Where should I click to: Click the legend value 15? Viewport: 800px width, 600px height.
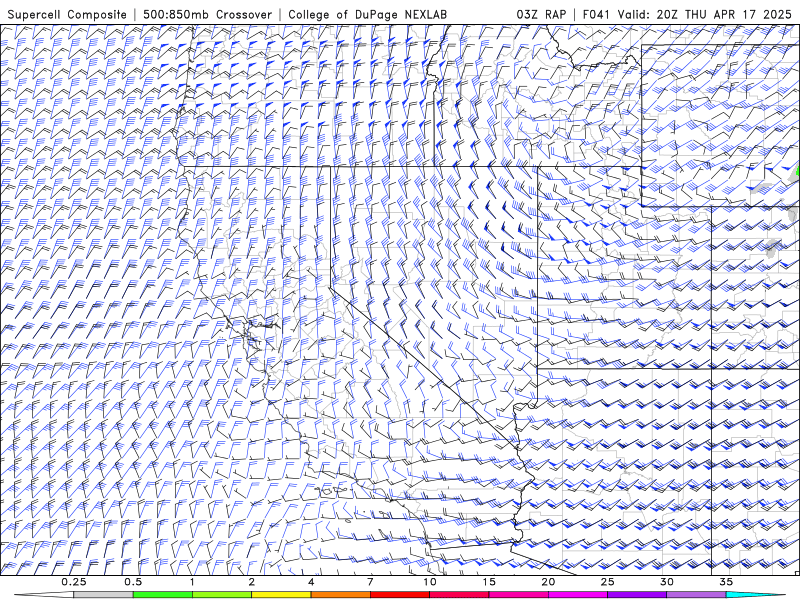tap(489, 582)
